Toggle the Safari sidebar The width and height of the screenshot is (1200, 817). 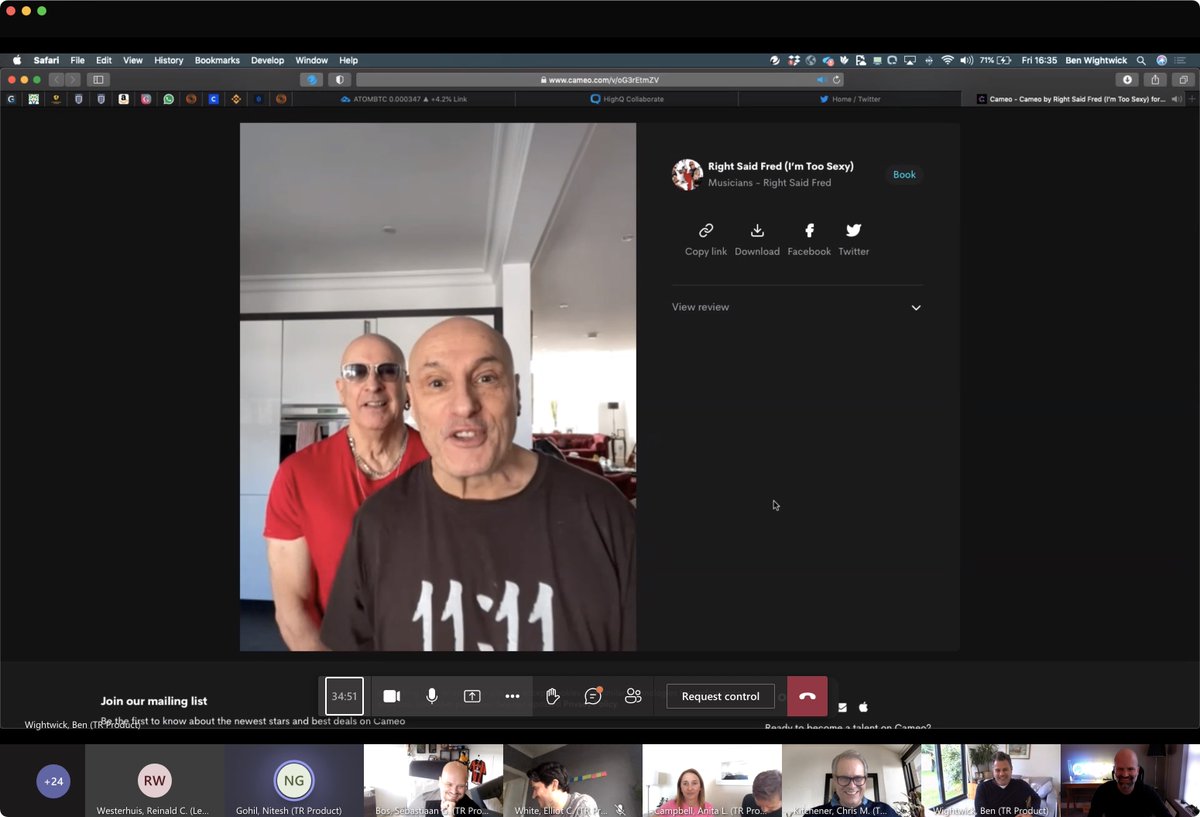98,79
